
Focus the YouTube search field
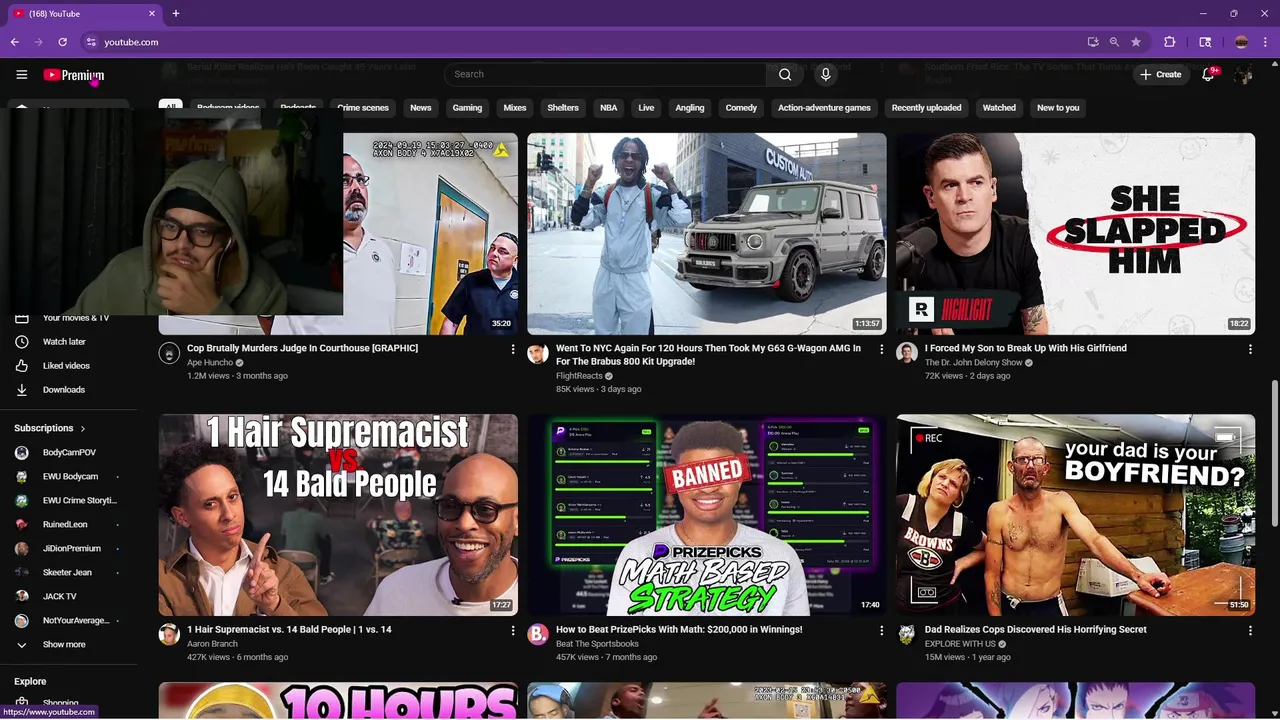(605, 74)
